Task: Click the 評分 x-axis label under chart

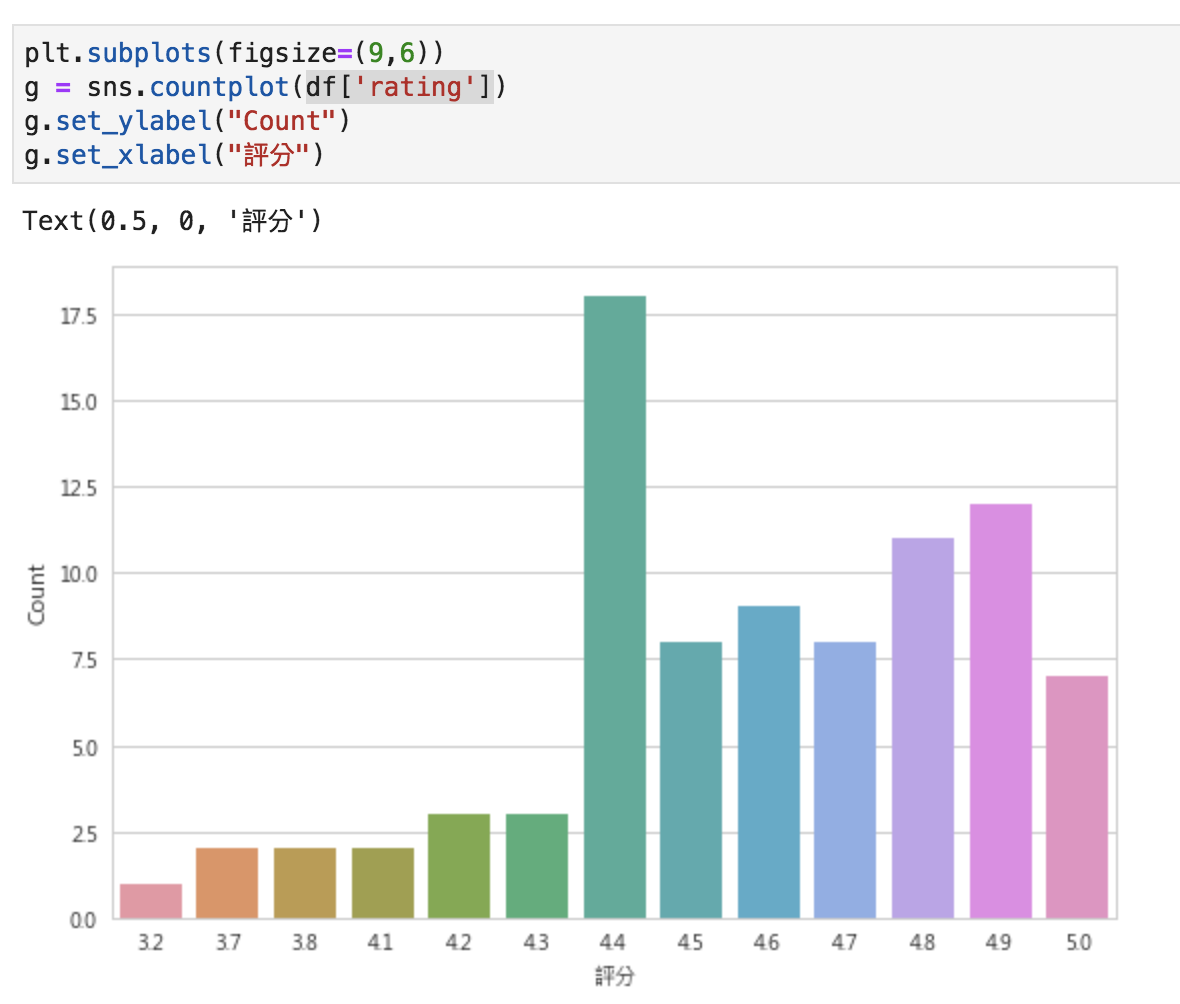Action: coord(615,976)
